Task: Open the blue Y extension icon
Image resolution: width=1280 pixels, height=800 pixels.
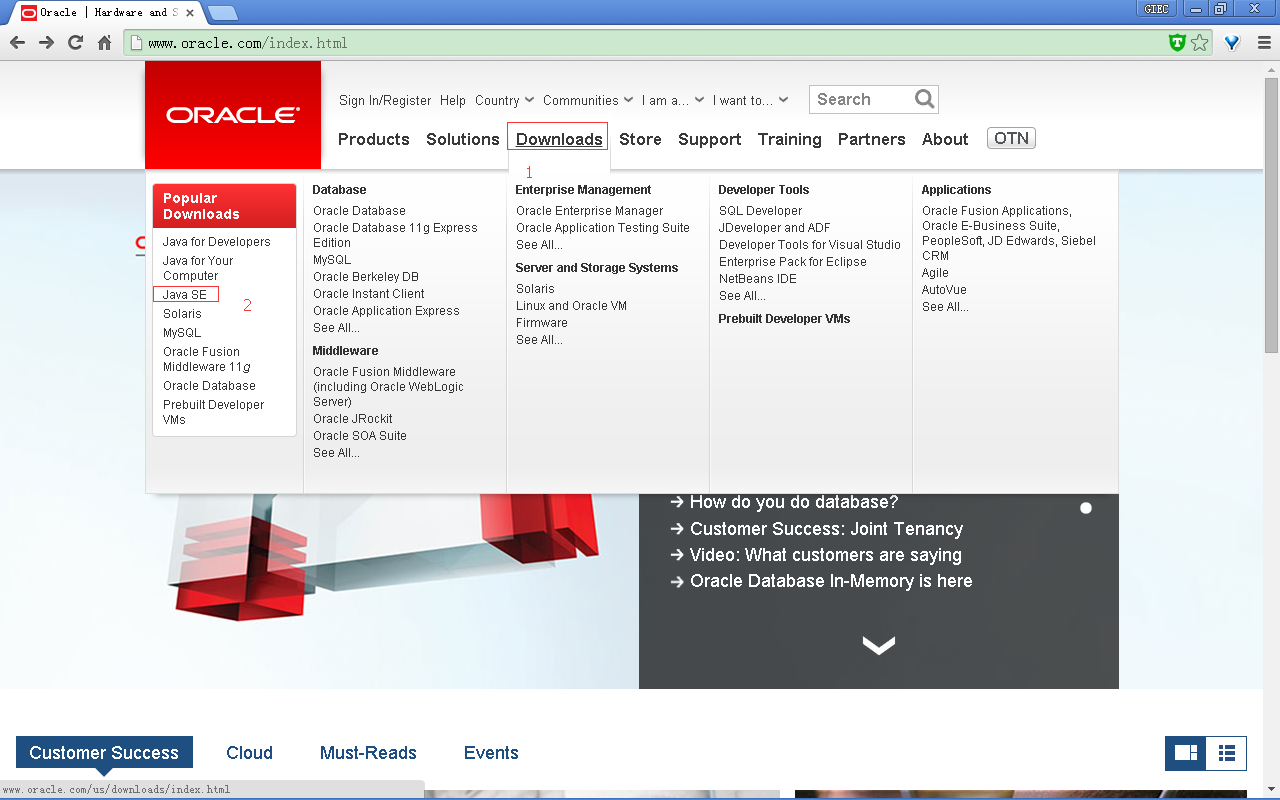Action: click(x=1232, y=43)
